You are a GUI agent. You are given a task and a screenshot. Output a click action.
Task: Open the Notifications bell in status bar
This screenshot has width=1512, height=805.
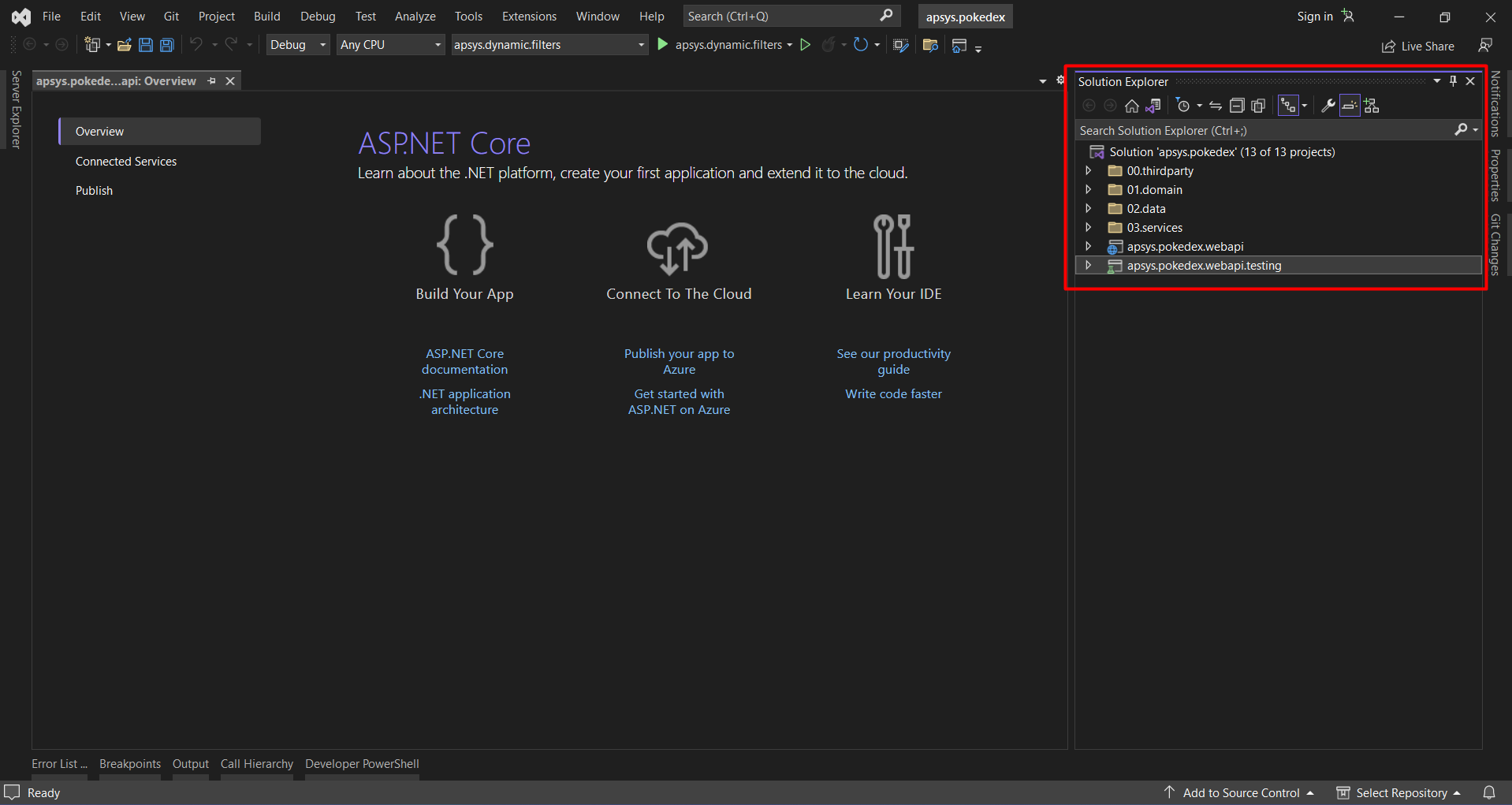pos(1488,792)
